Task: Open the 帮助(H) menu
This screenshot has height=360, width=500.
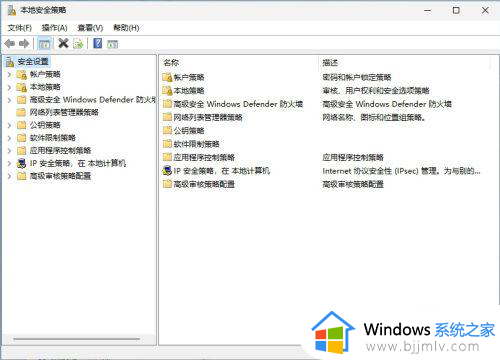Action: point(126,28)
